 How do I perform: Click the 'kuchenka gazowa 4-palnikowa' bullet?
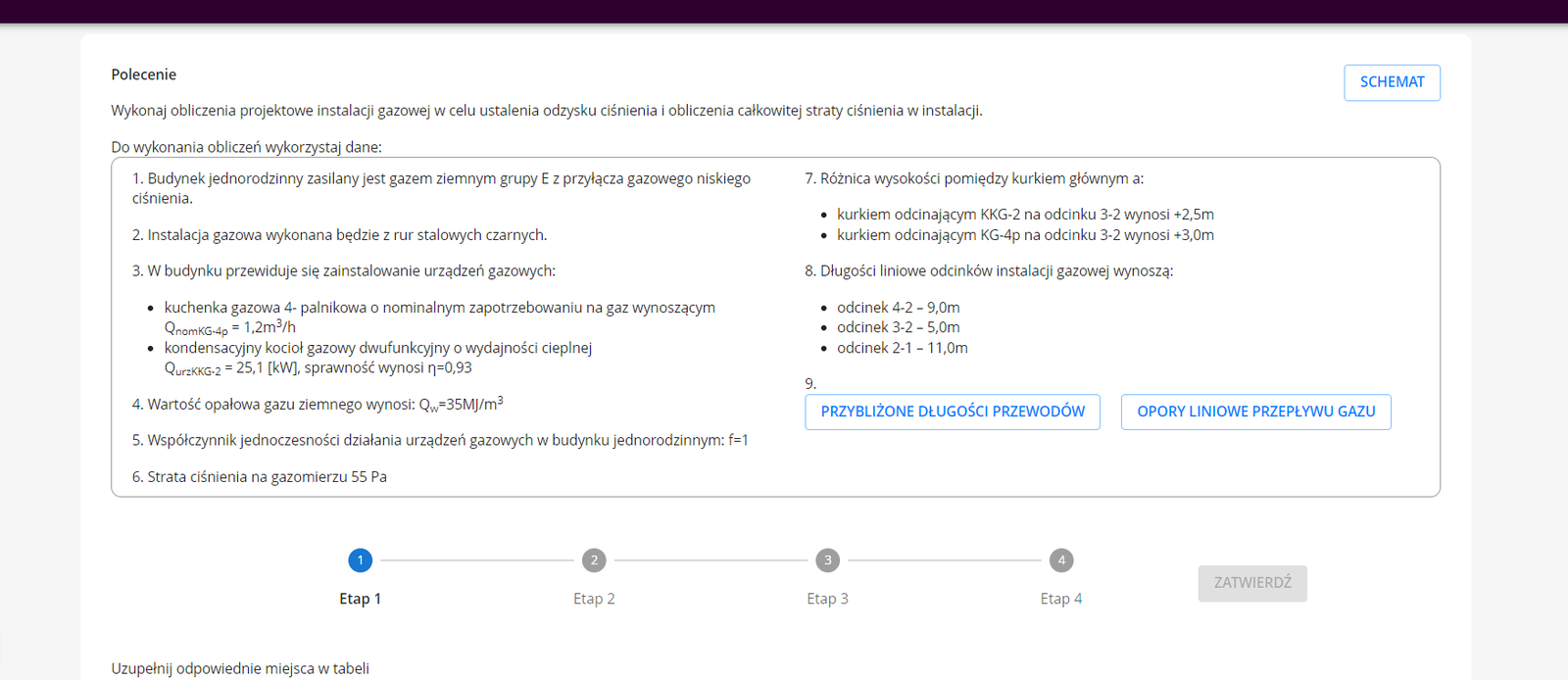pos(439,308)
